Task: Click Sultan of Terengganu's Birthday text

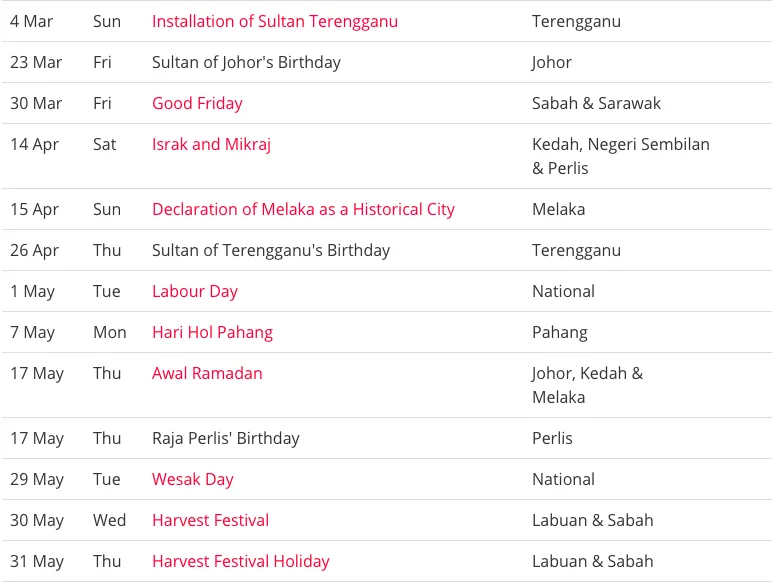Action: 271,250
